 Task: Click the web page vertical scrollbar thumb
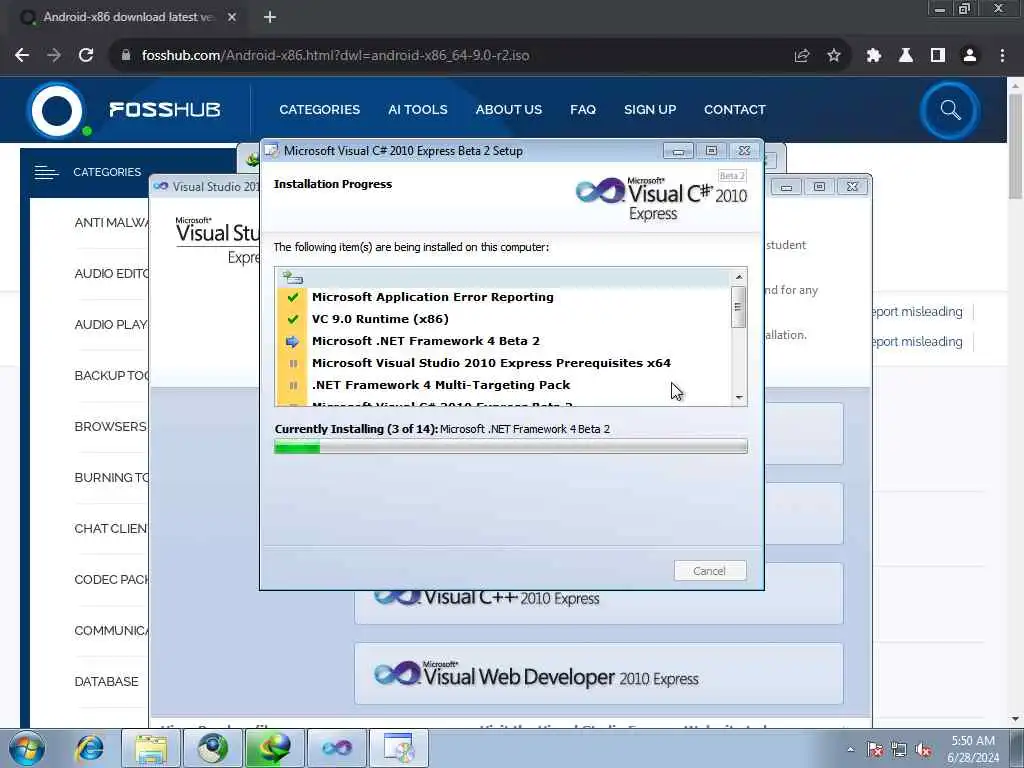click(1015, 147)
